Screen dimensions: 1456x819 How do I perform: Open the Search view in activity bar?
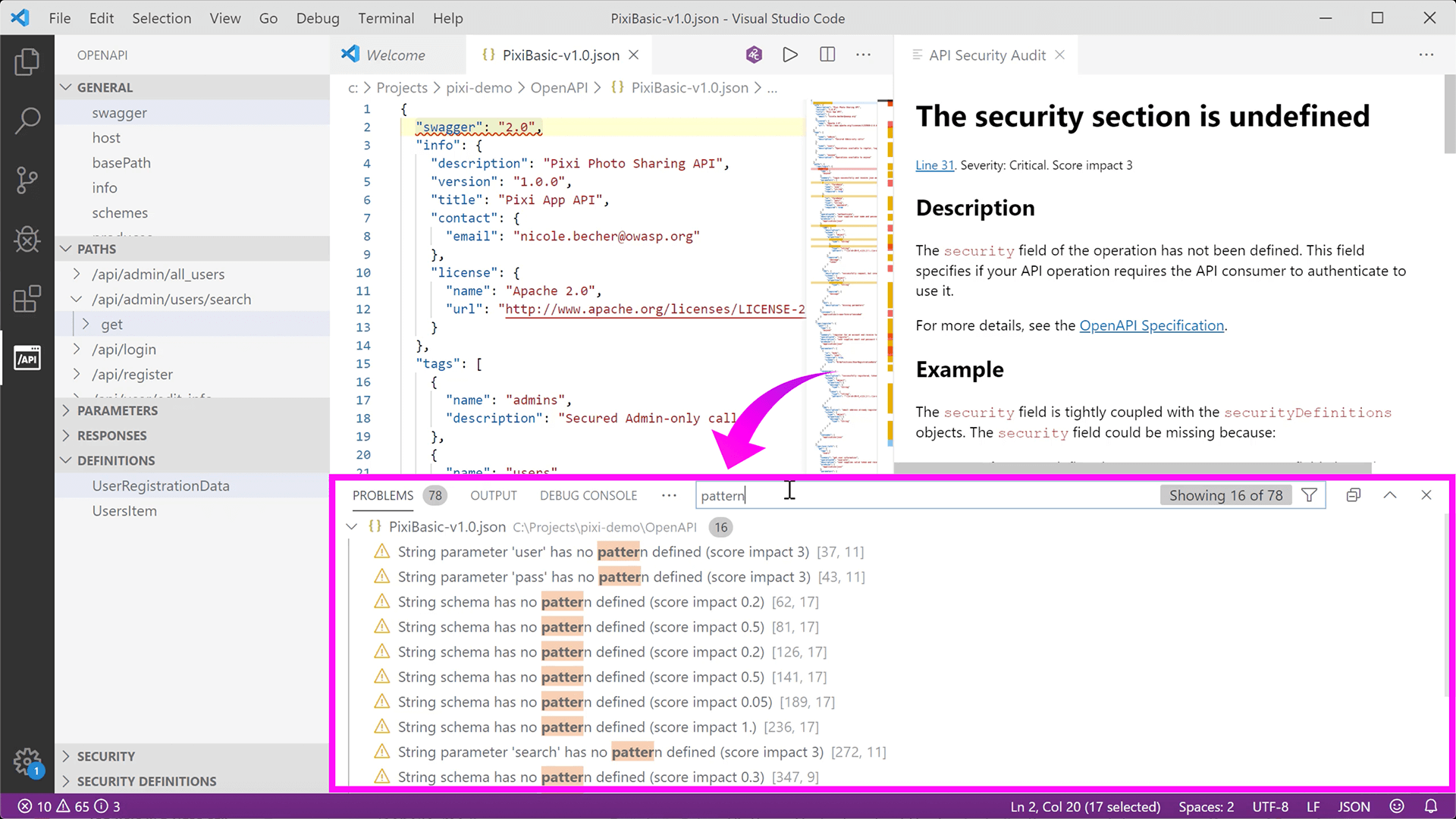coord(27,120)
